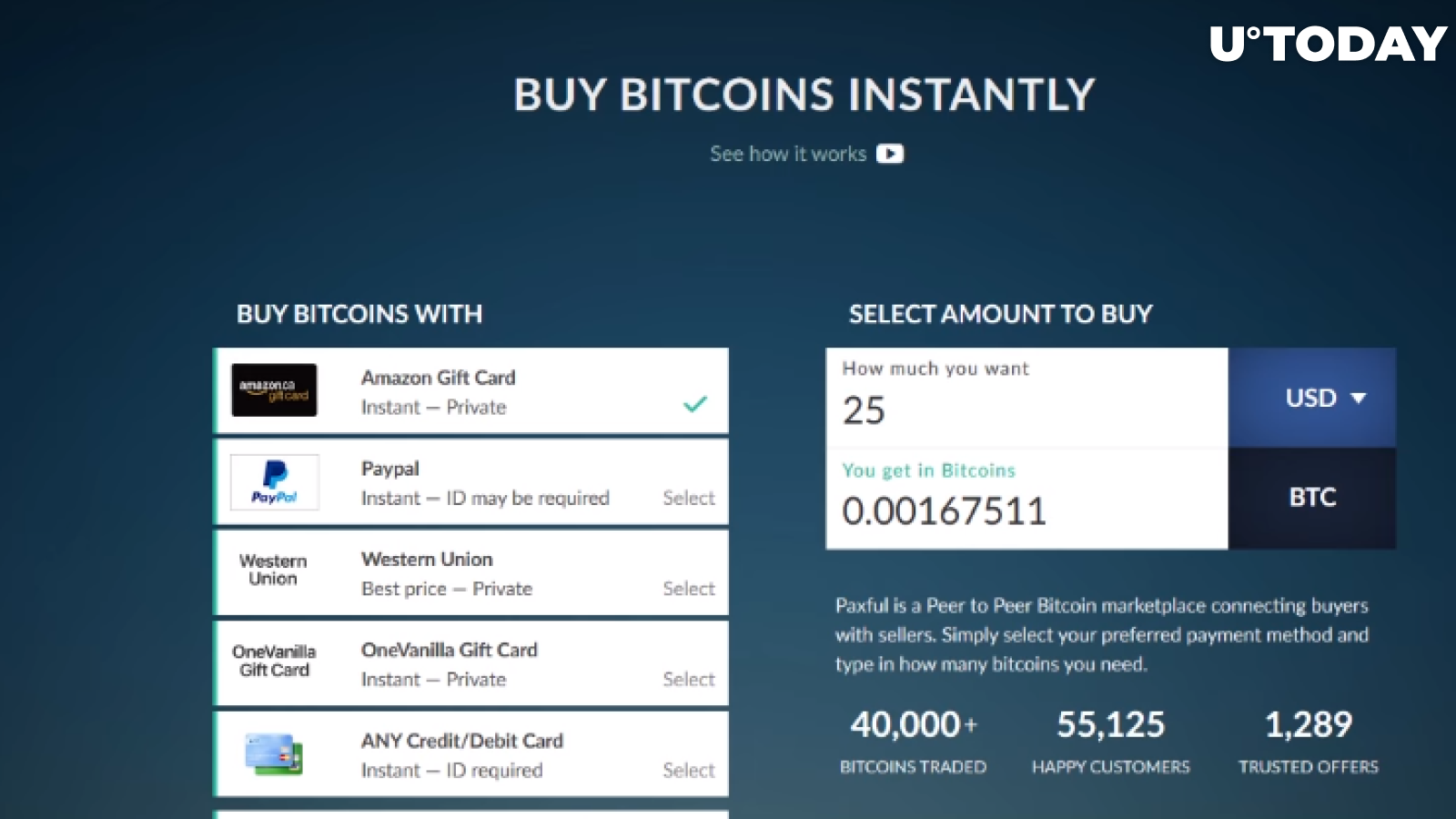Click the Western Union logo text icon
The image size is (1456, 819).
(273, 570)
